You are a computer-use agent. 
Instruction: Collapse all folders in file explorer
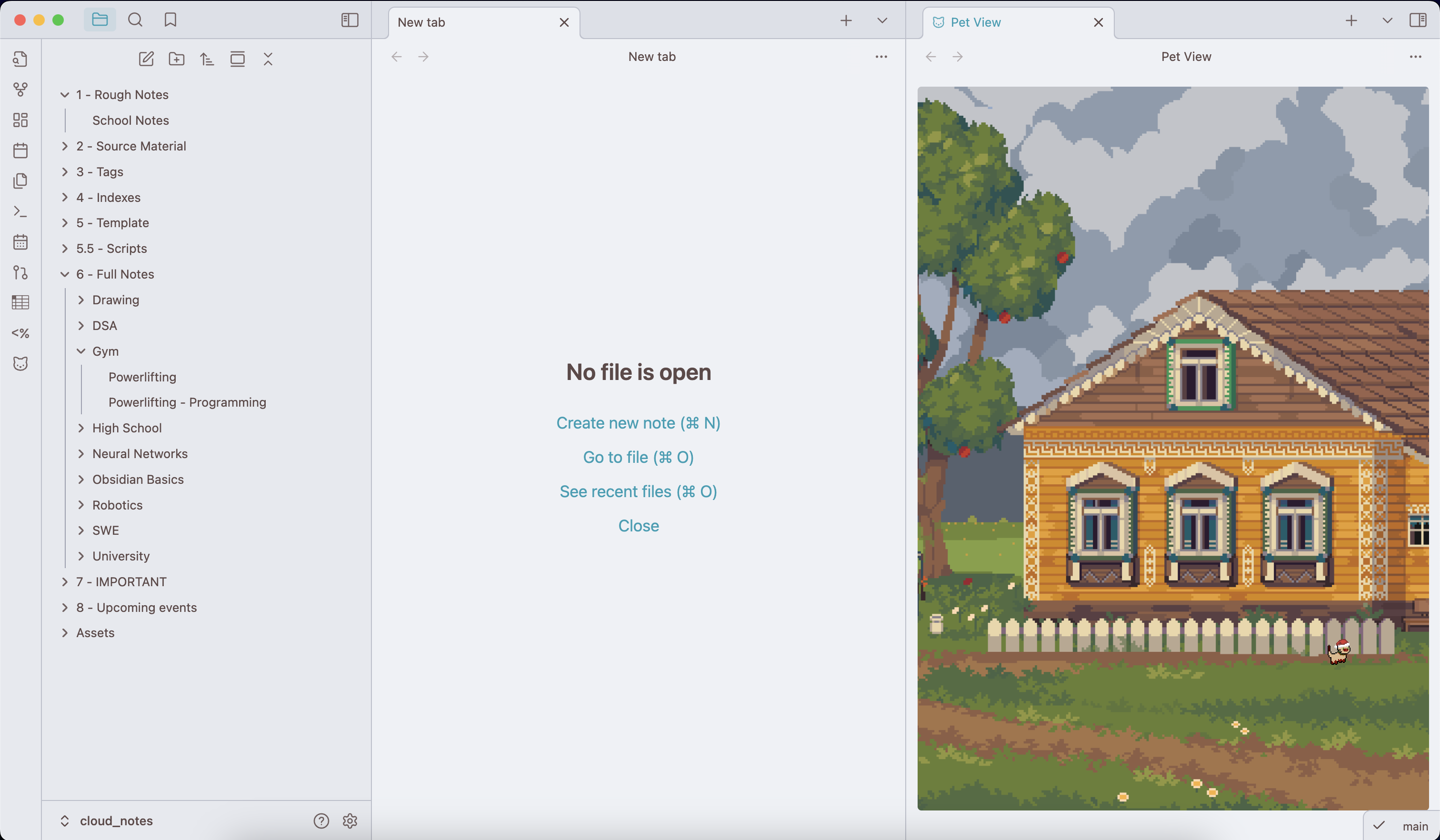pos(268,59)
